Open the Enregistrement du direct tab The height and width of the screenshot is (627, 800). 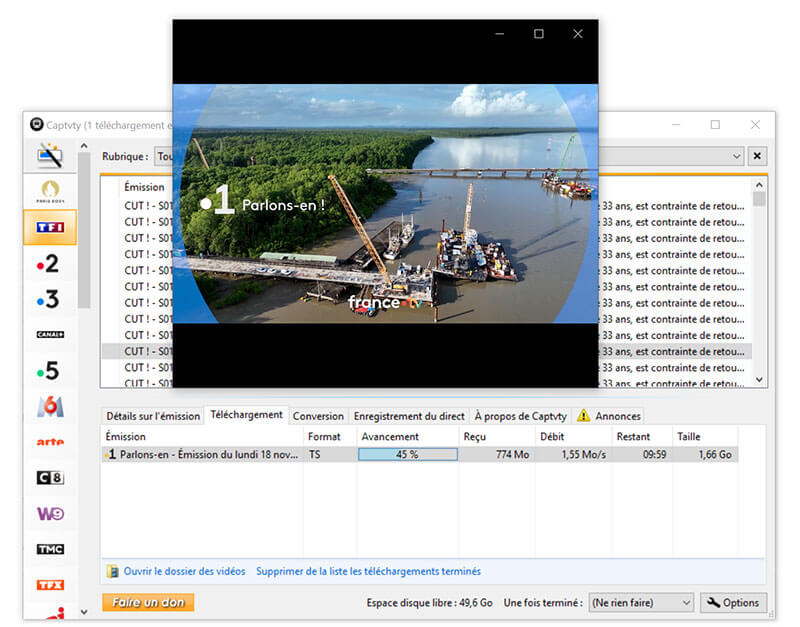click(x=409, y=416)
